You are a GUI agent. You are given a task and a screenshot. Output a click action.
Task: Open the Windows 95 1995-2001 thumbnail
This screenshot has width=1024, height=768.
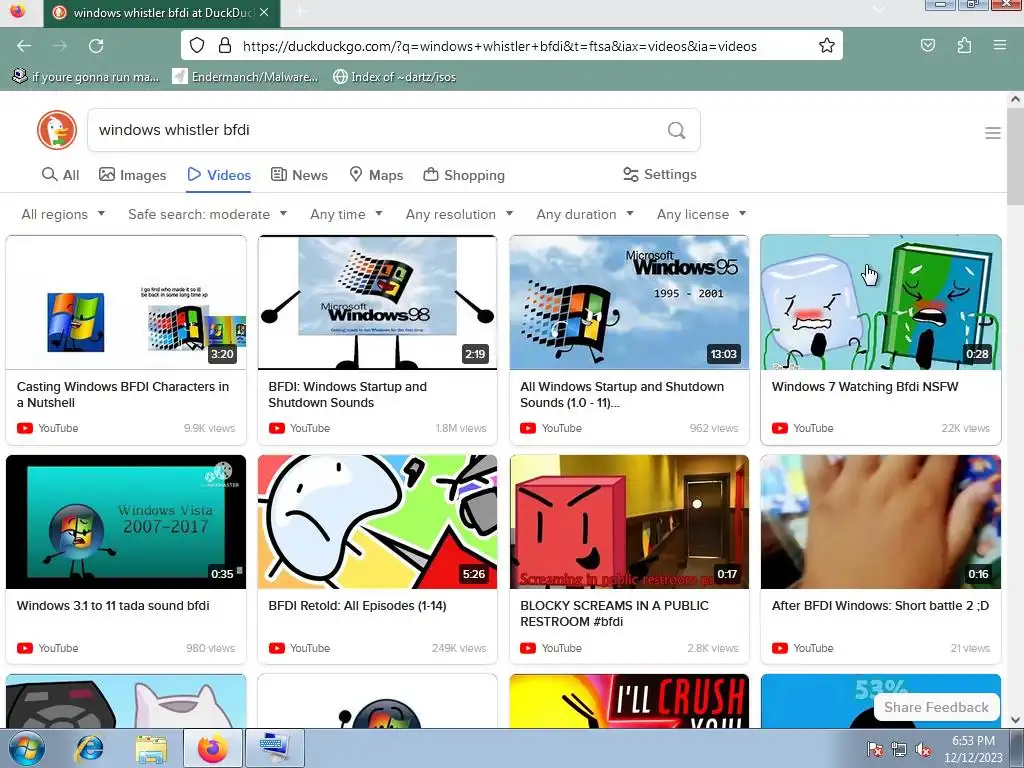click(x=629, y=303)
